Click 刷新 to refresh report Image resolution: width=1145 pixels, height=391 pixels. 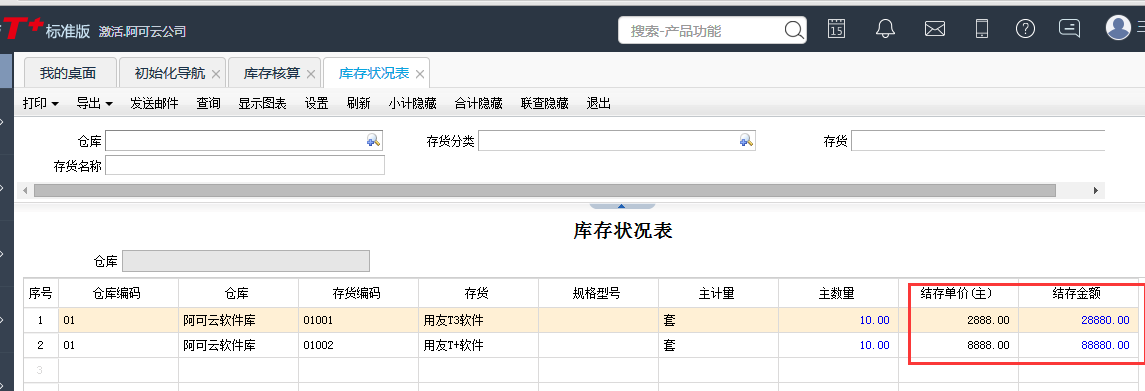359,103
